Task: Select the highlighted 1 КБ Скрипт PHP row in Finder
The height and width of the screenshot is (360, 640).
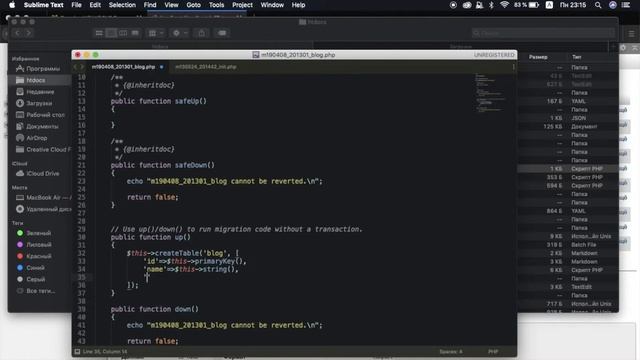Action: coord(567,169)
